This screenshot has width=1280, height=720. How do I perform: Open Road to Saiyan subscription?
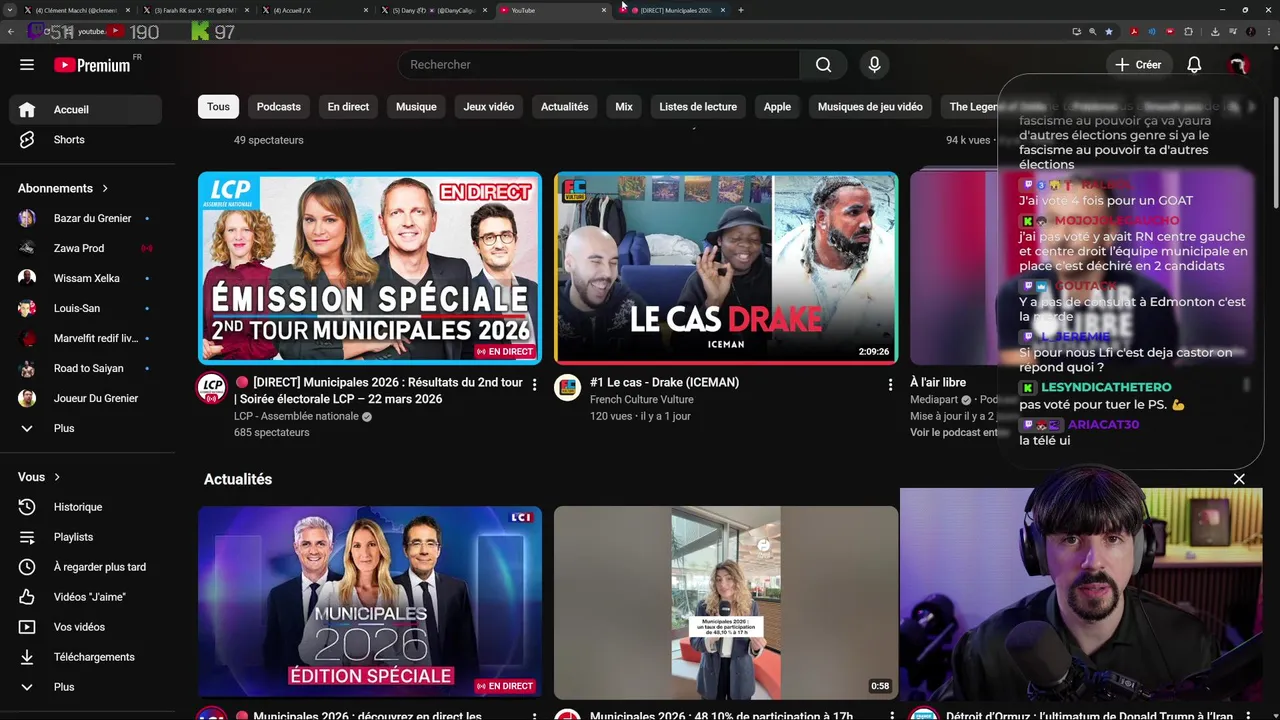[86, 368]
